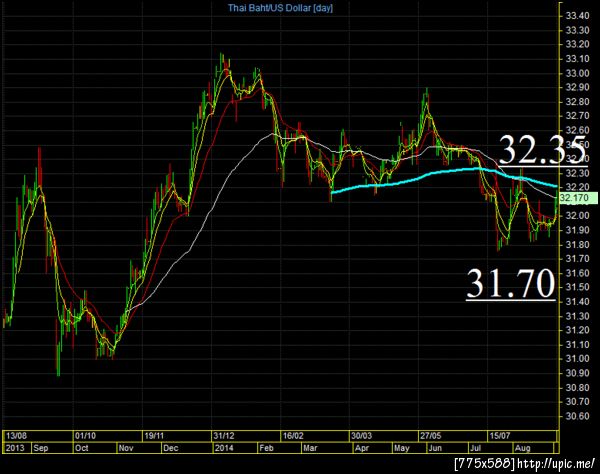Select the Aug month label
Screen dimensions: 600x474
(523, 448)
